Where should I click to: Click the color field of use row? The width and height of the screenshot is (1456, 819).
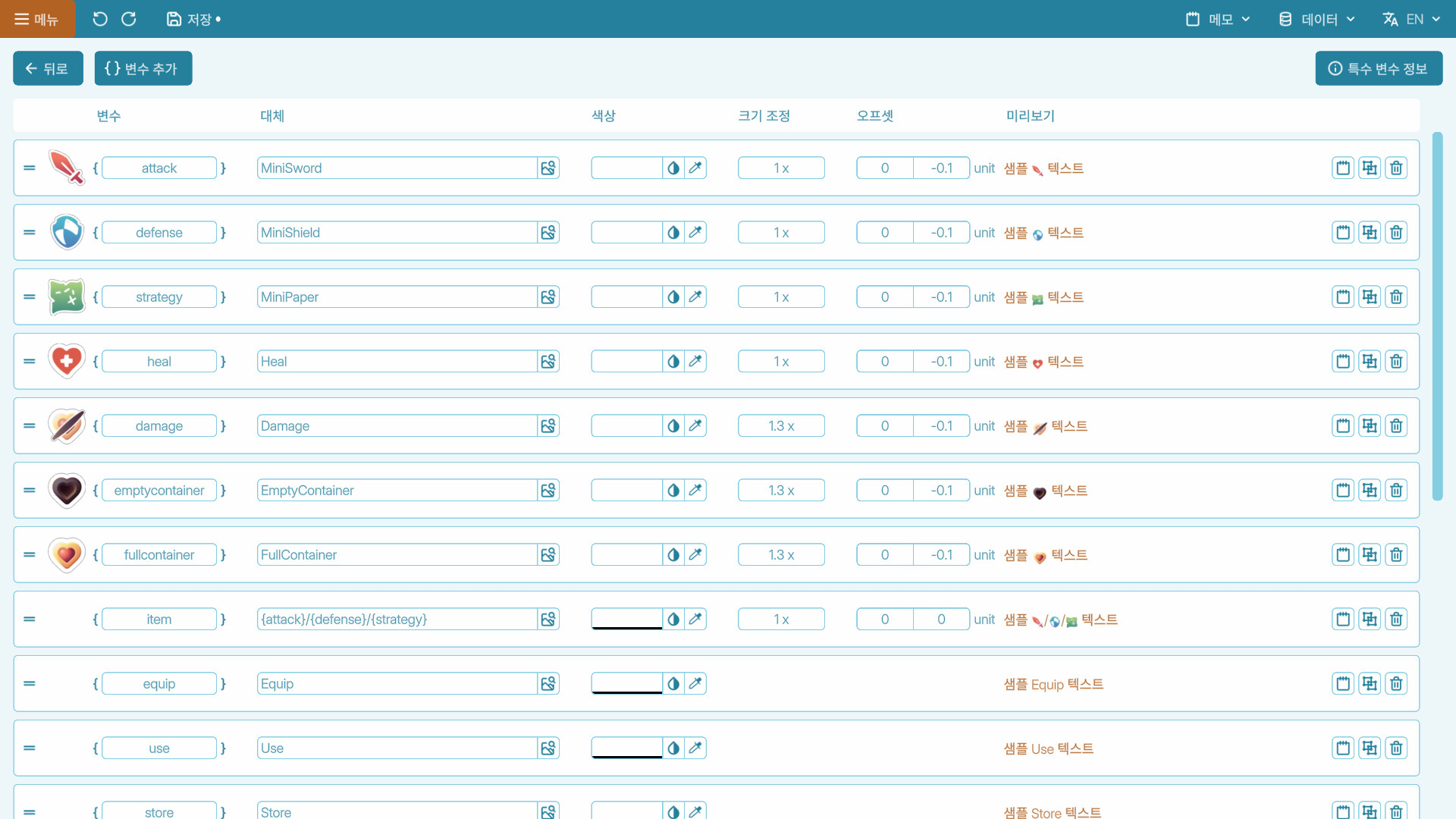coord(626,748)
